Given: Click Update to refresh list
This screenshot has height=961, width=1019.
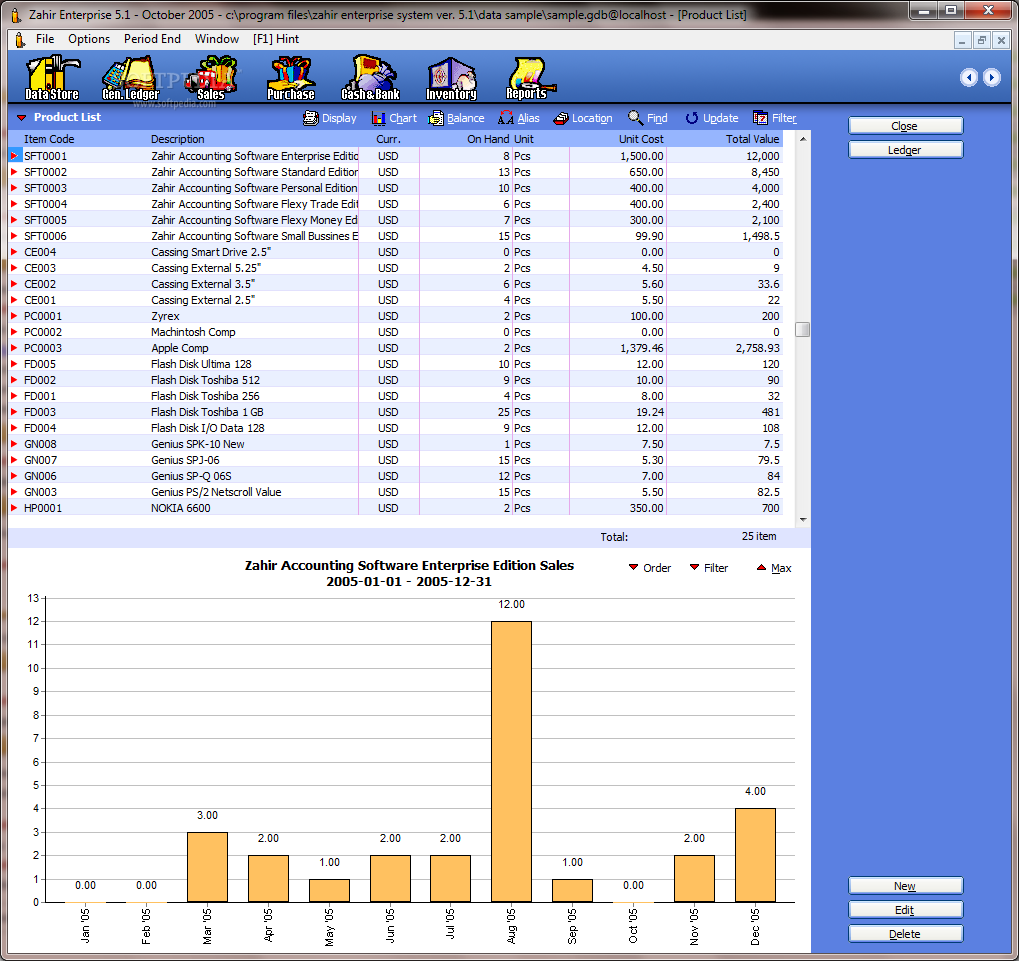Looking at the screenshot, I should tap(712, 118).
